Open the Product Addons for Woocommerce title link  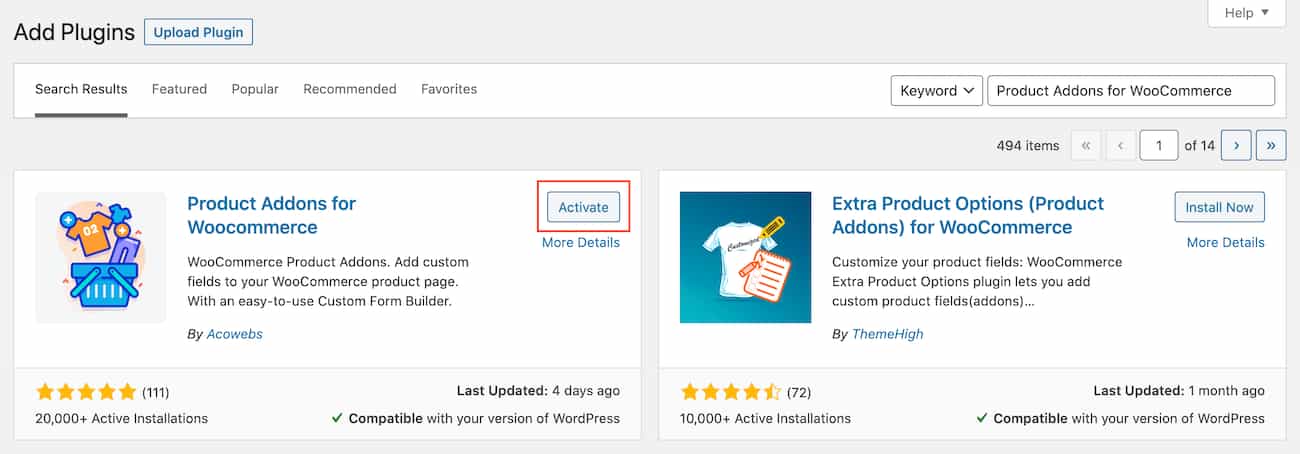pos(272,215)
